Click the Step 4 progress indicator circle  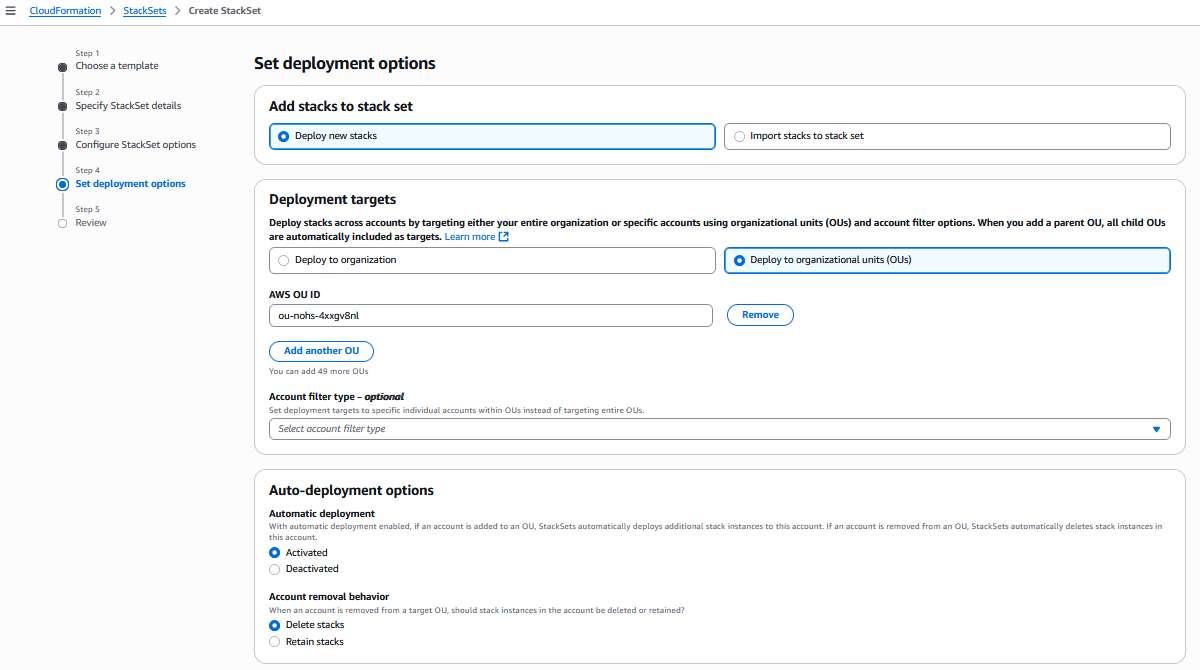tap(62, 183)
